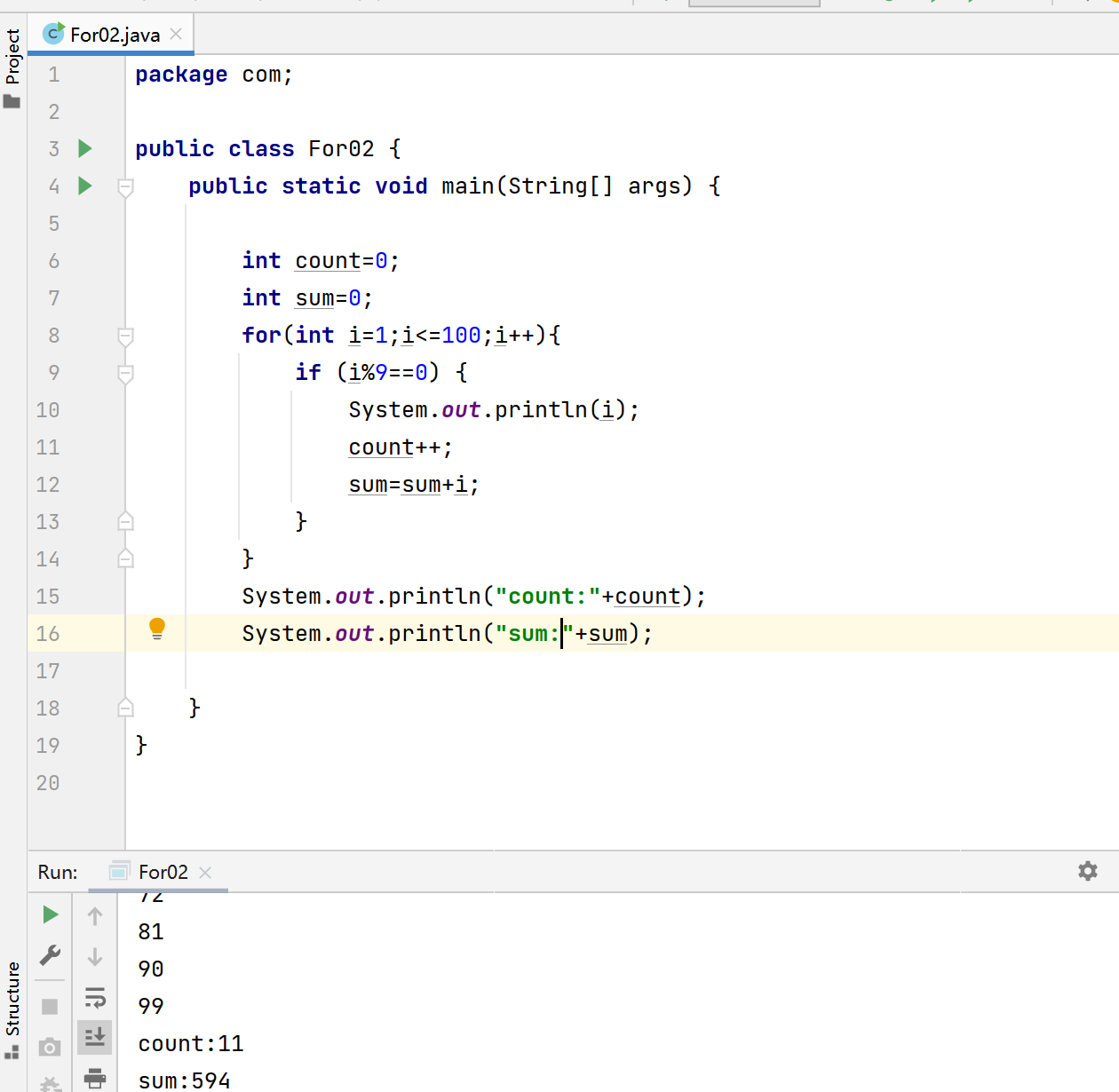The height and width of the screenshot is (1092, 1119).
Task: Collapse the if block fold marker
Action: pyautogui.click(x=126, y=374)
